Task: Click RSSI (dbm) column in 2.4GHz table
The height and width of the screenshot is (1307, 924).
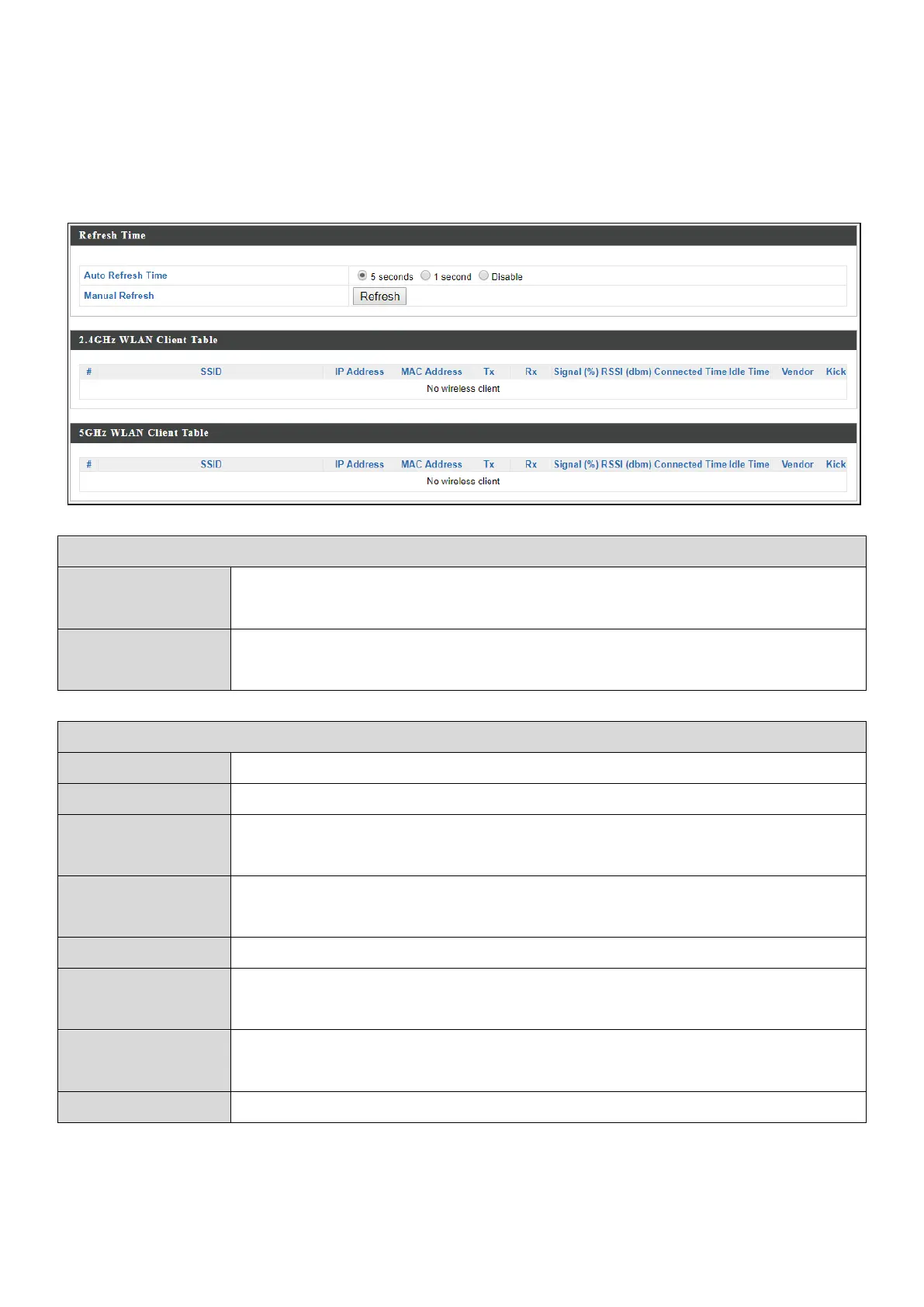Action: [626, 372]
